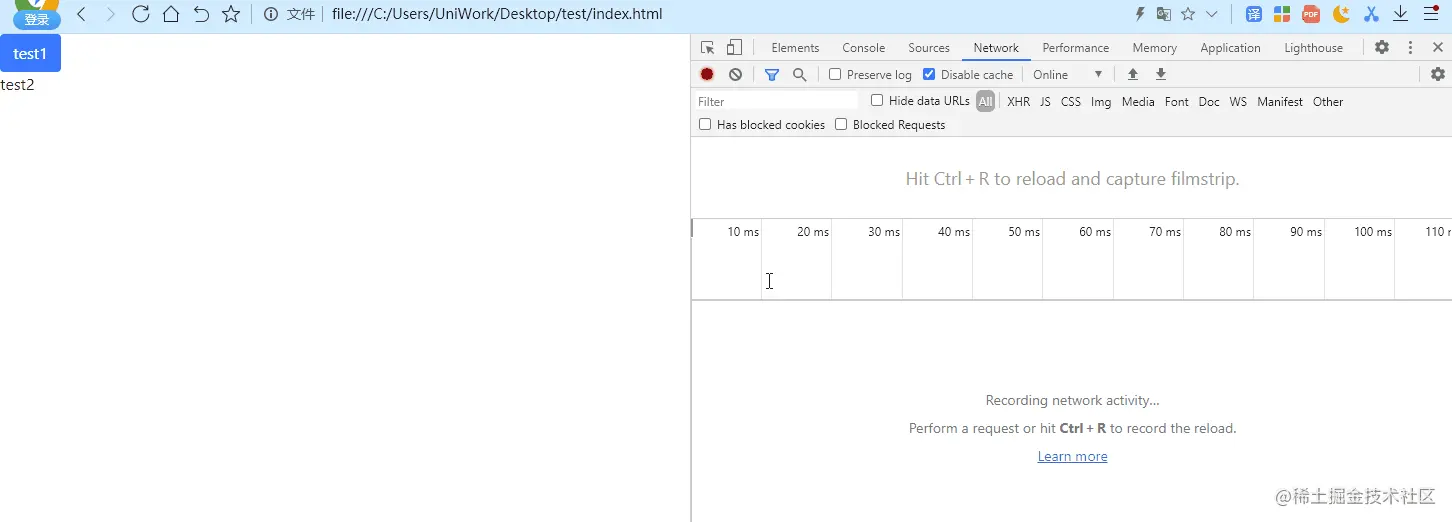The height and width of the screenshot is (522, 1452).
Task: Open the Online throttling dropdown
Action: (x=1067, y=74)
